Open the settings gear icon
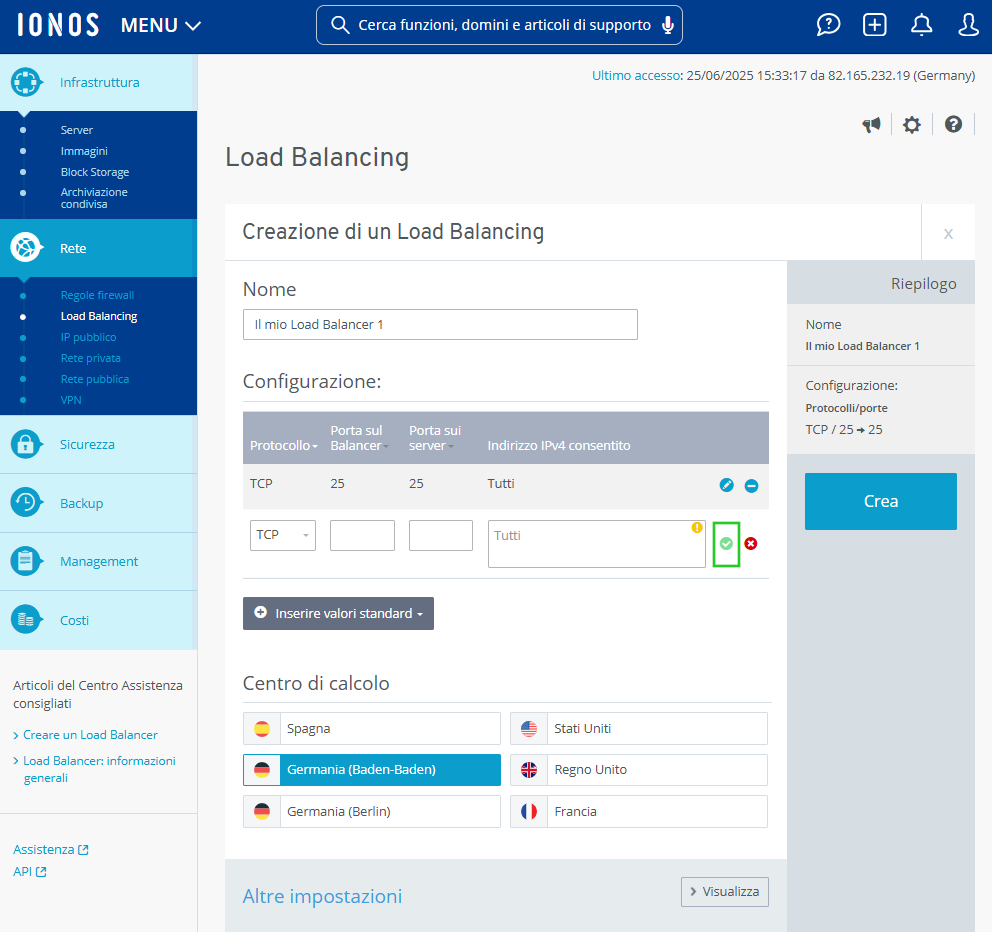 [x=912, y=125]
